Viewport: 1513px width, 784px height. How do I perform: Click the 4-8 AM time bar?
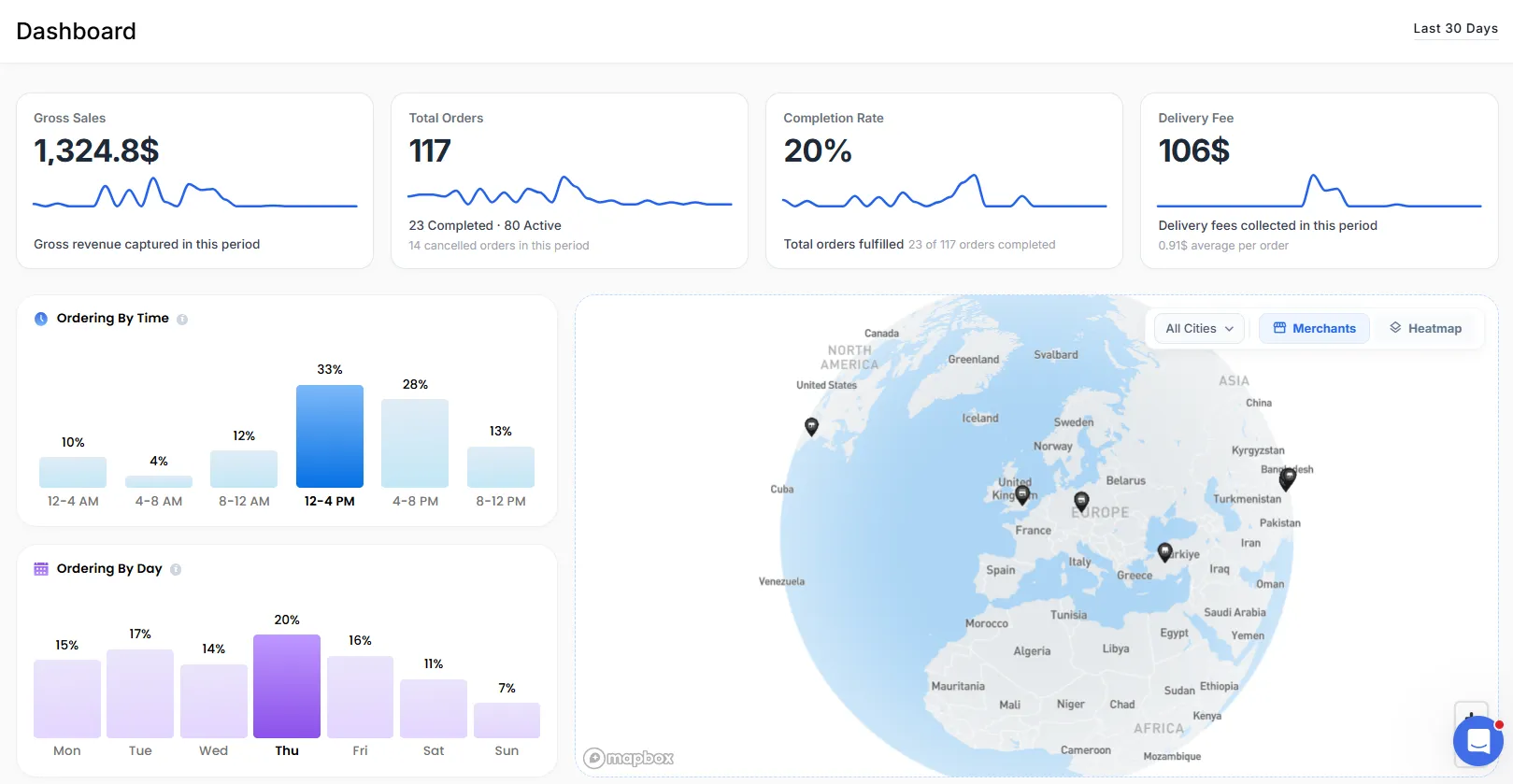(159, 482)
